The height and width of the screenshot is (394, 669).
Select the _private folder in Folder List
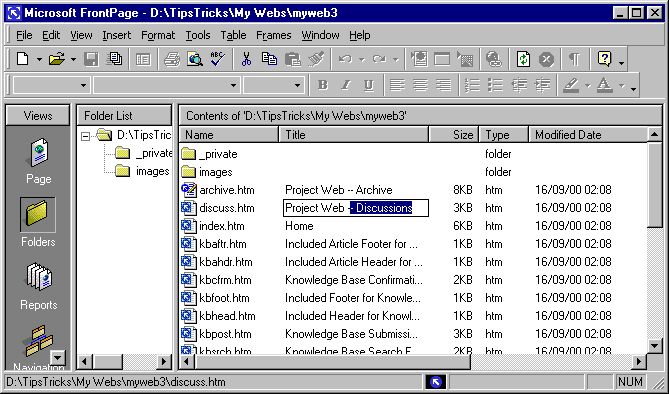tap(144, 153)
